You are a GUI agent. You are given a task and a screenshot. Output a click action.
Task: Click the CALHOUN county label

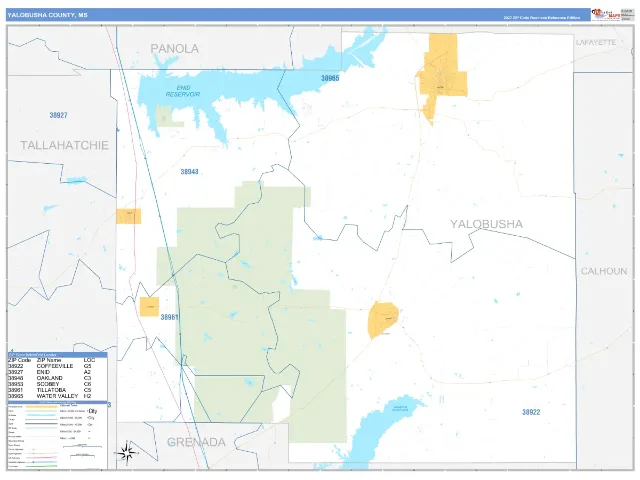point(604,271)
